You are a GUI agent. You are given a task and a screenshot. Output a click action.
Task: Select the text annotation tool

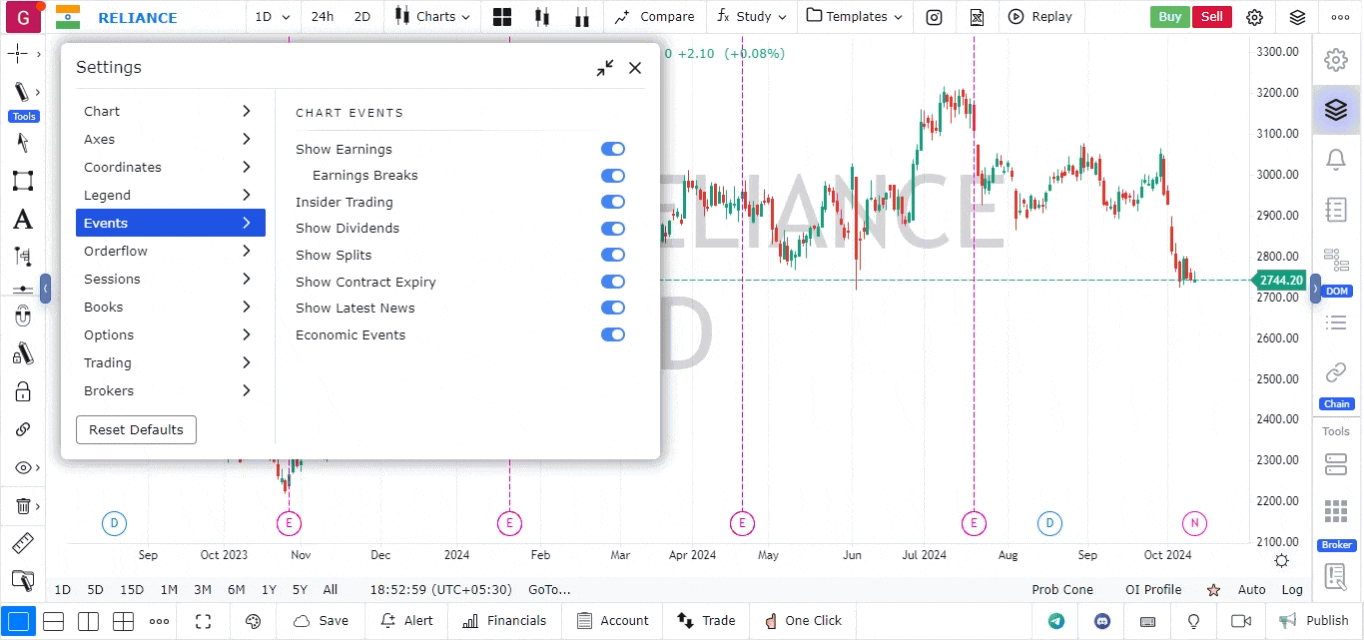coord(22,219)
